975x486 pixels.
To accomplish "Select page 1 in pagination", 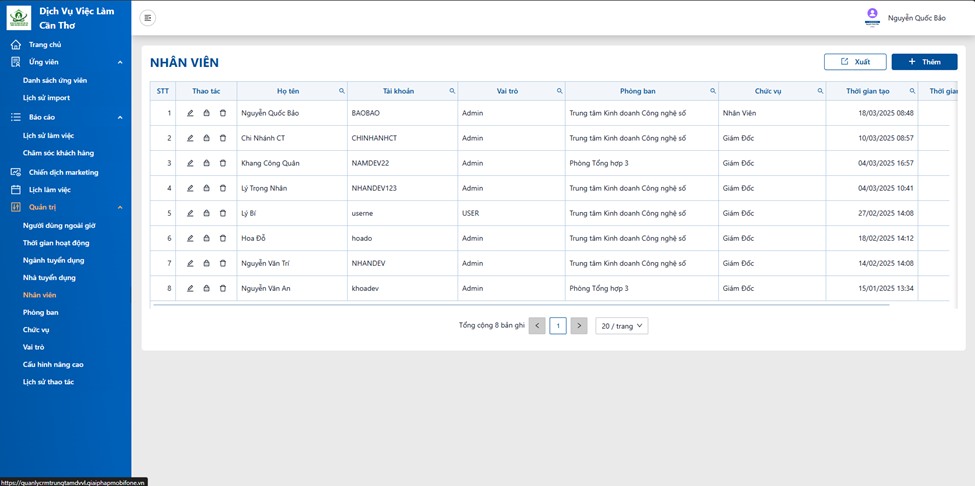I will [558, 326].
